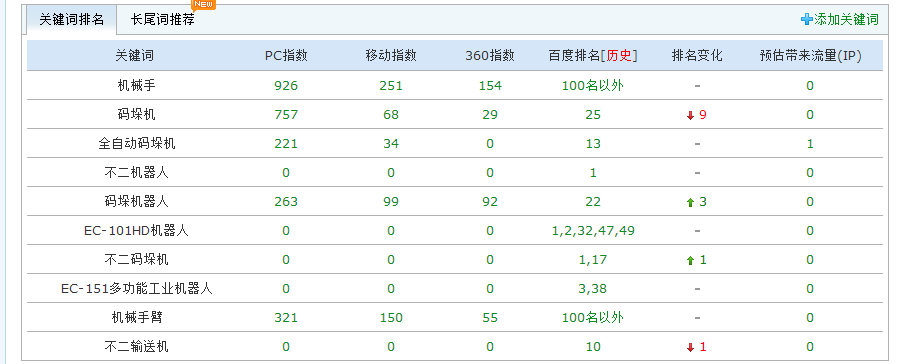The image size is (900, 364).
Task: Select keyword 全自动码垛机
Action: [137, 144]
